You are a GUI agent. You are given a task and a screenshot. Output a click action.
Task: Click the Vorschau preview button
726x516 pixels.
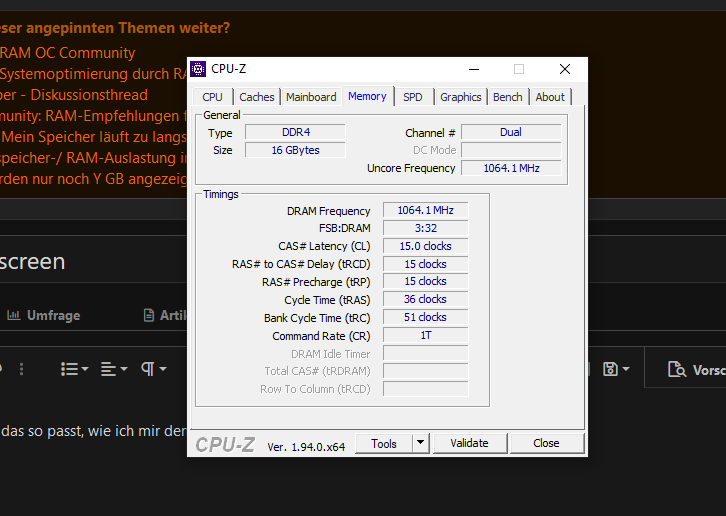pyautogui.click(x=696, y=370)
